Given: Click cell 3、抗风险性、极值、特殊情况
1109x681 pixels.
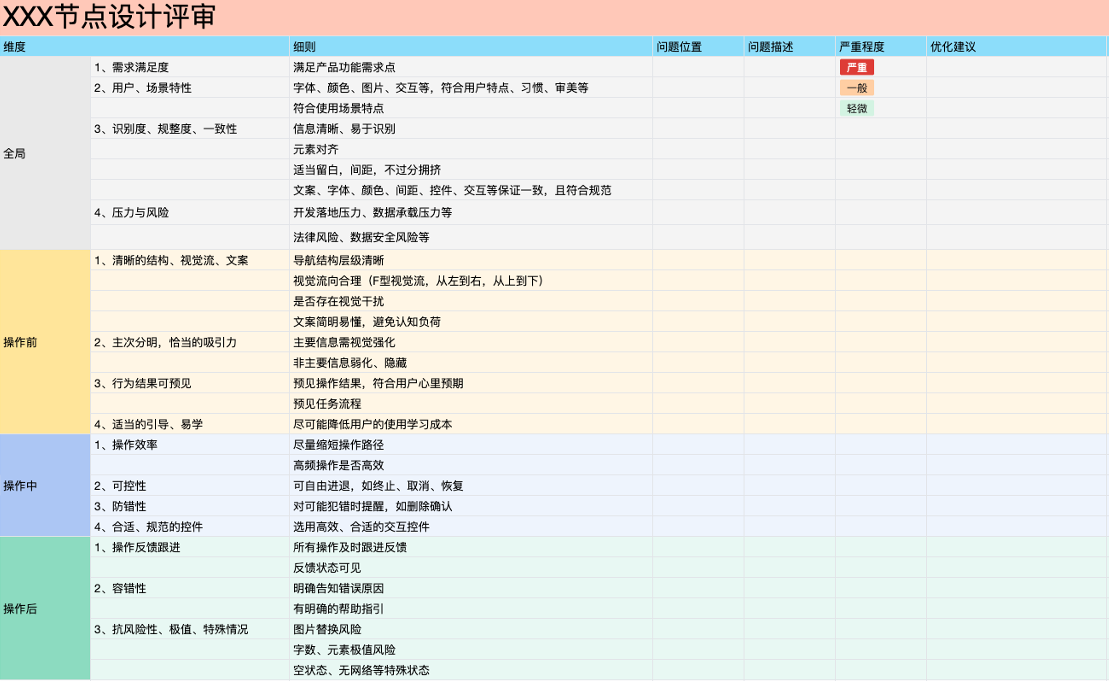Looking at the screenshot, I should tap(190, 629).
